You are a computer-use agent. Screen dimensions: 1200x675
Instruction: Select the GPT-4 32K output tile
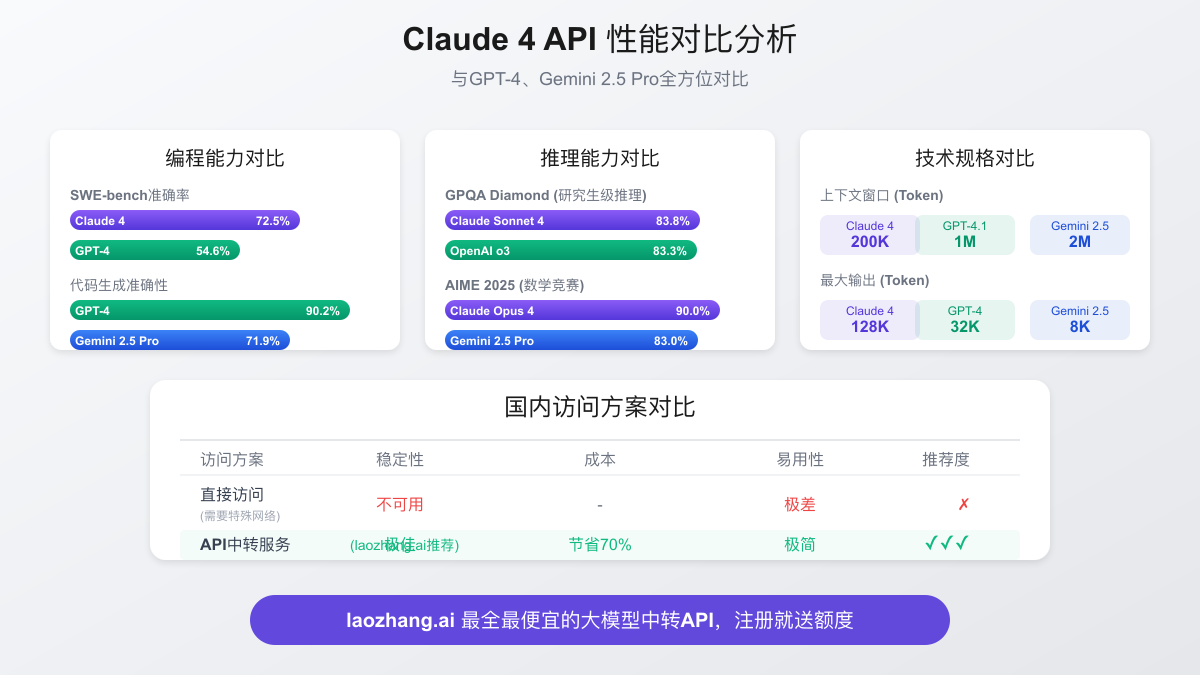click(965, 320)
